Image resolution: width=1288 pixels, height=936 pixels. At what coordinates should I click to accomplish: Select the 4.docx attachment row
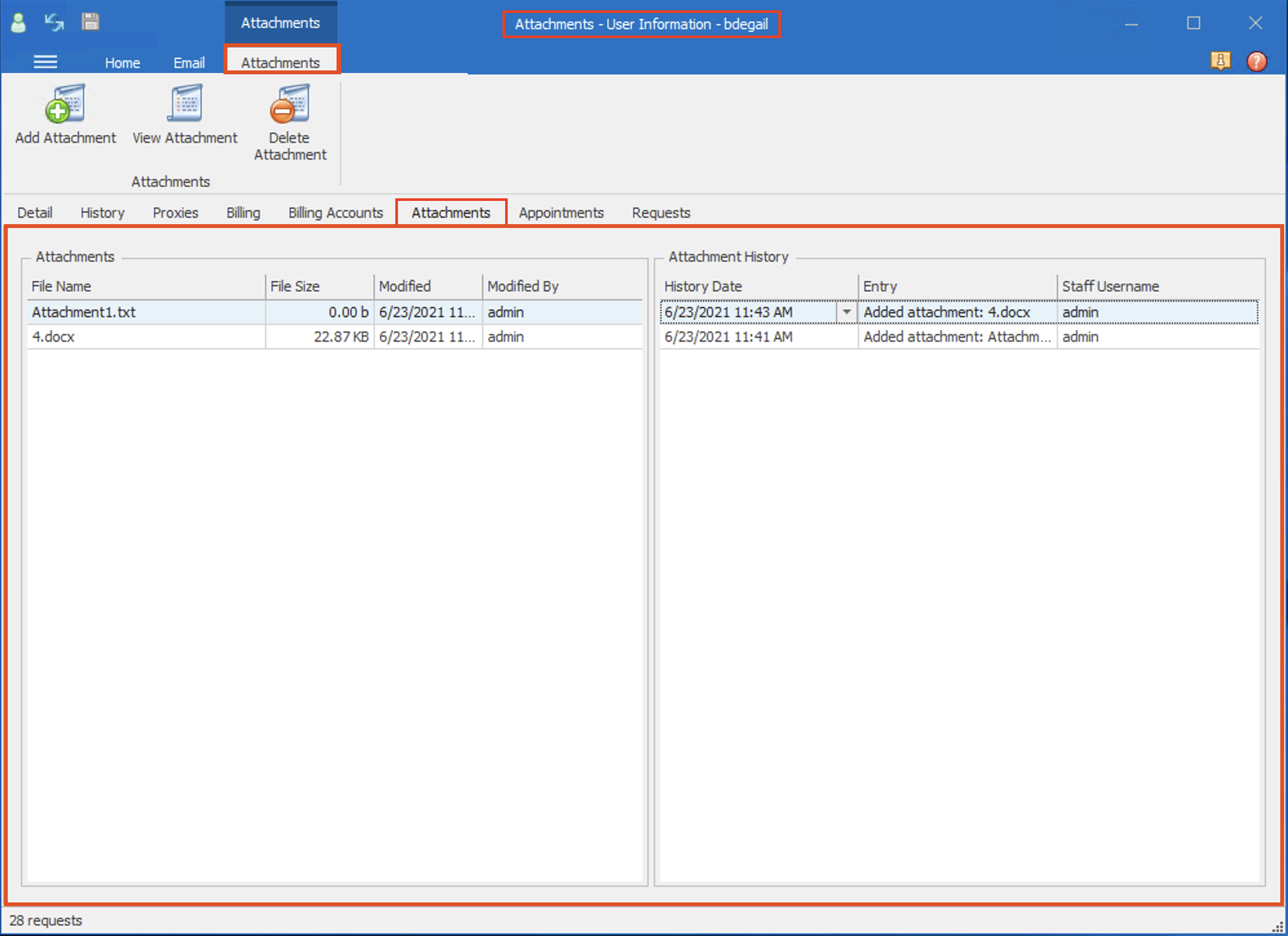click(145, 337)
